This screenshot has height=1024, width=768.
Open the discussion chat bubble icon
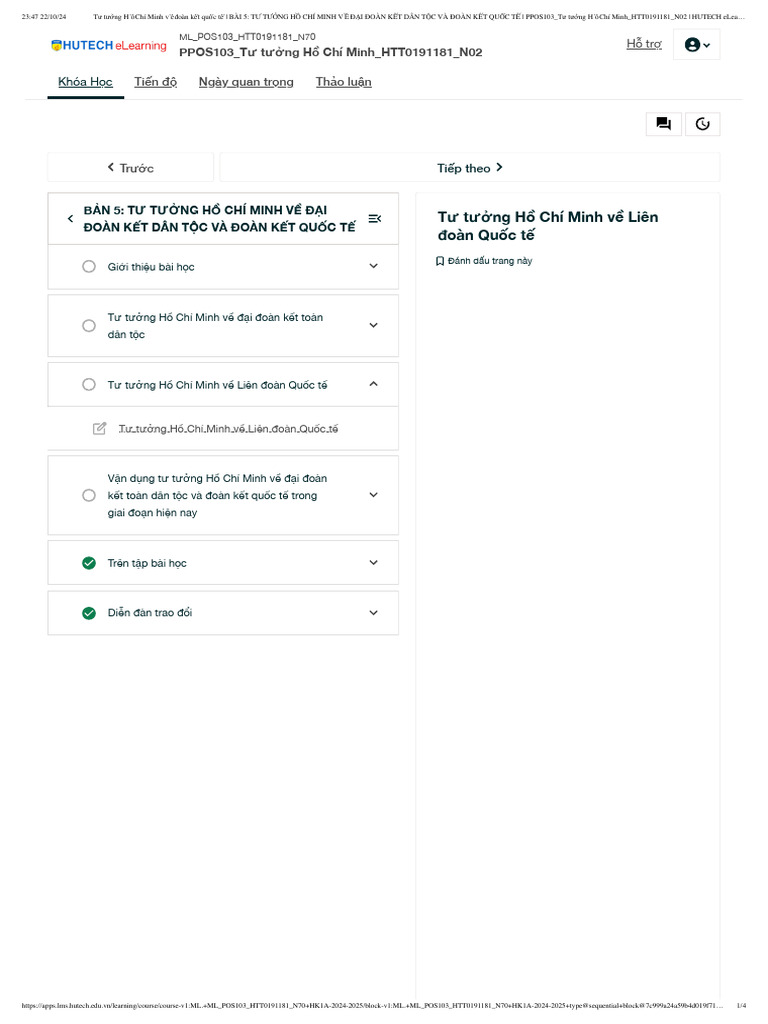pos(663,124)
